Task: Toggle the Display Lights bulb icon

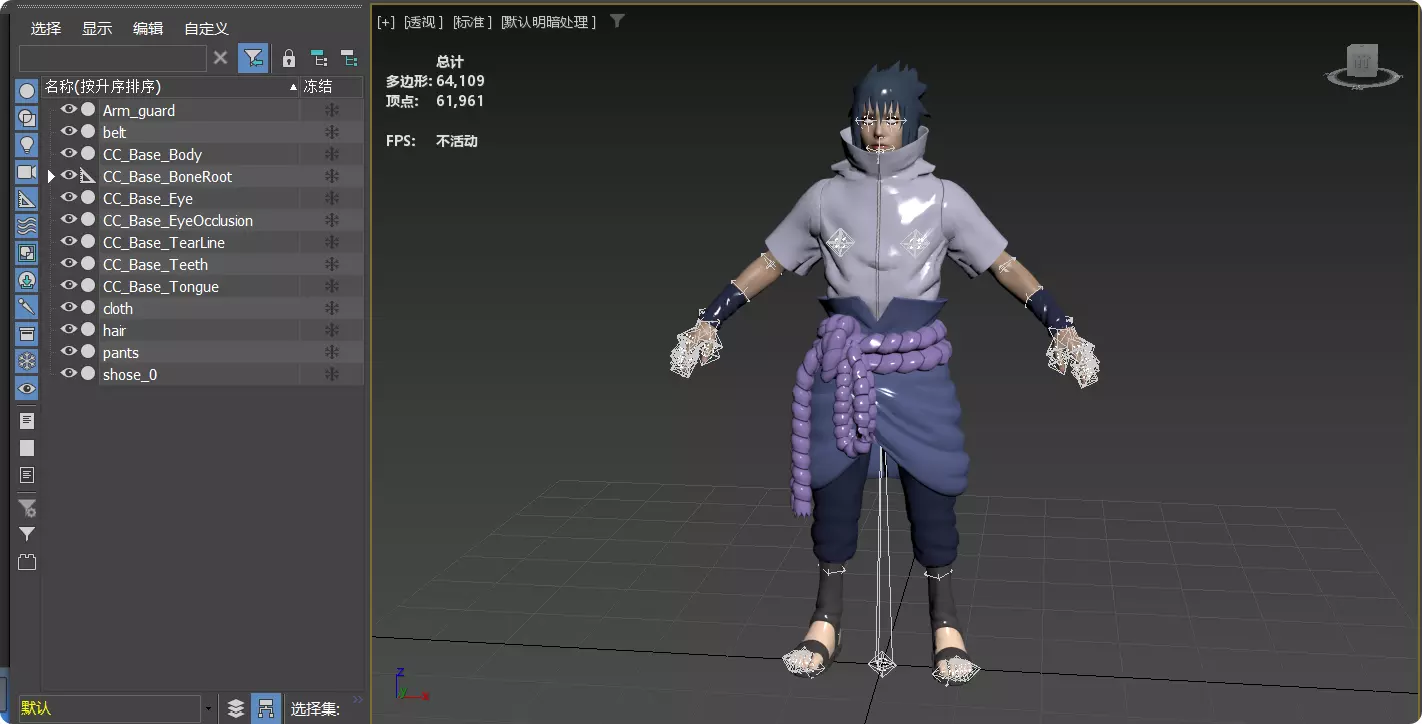Action: [27, 145]
